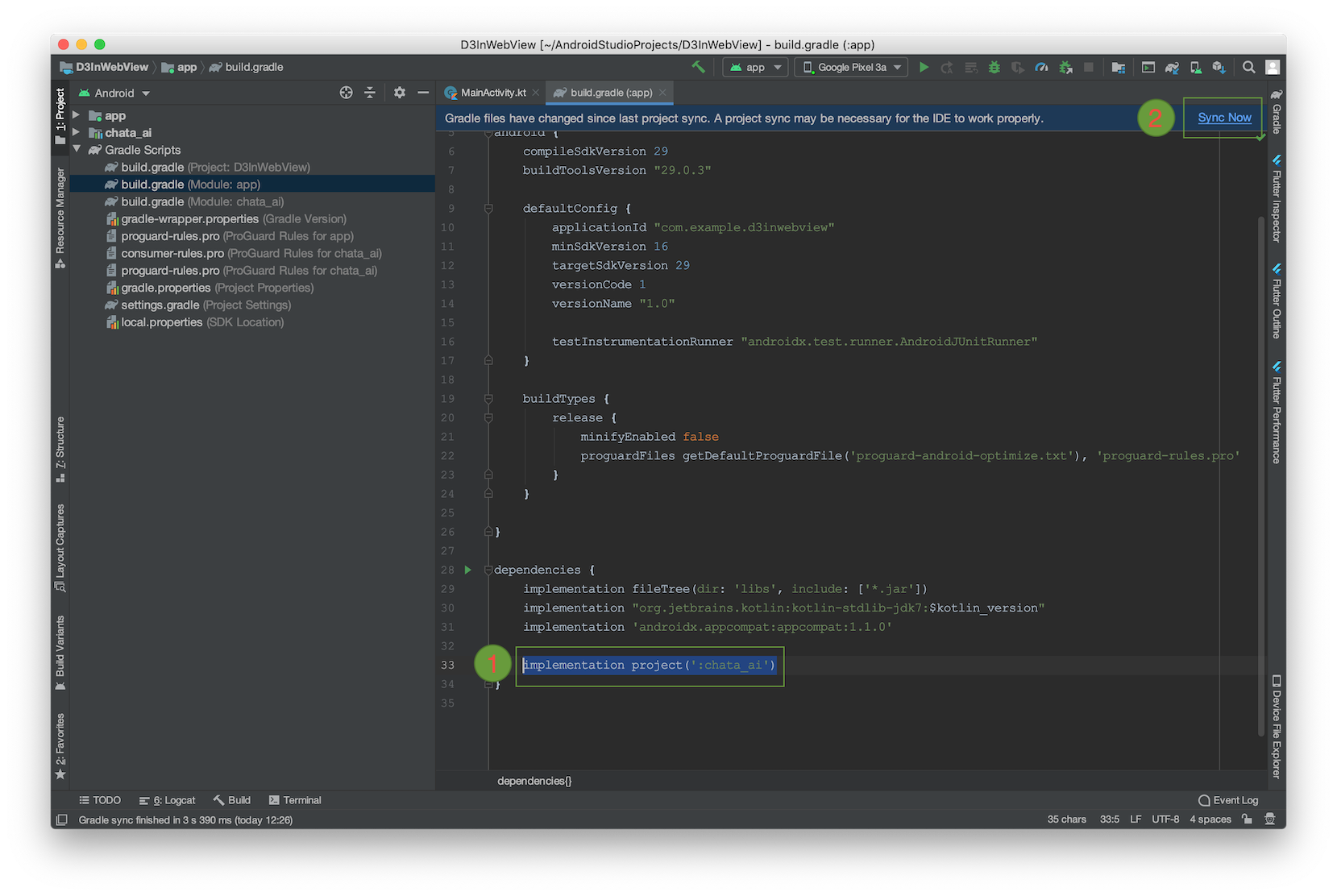Click the locate target crosshair icon in Project panel

[x=346, y=93]
